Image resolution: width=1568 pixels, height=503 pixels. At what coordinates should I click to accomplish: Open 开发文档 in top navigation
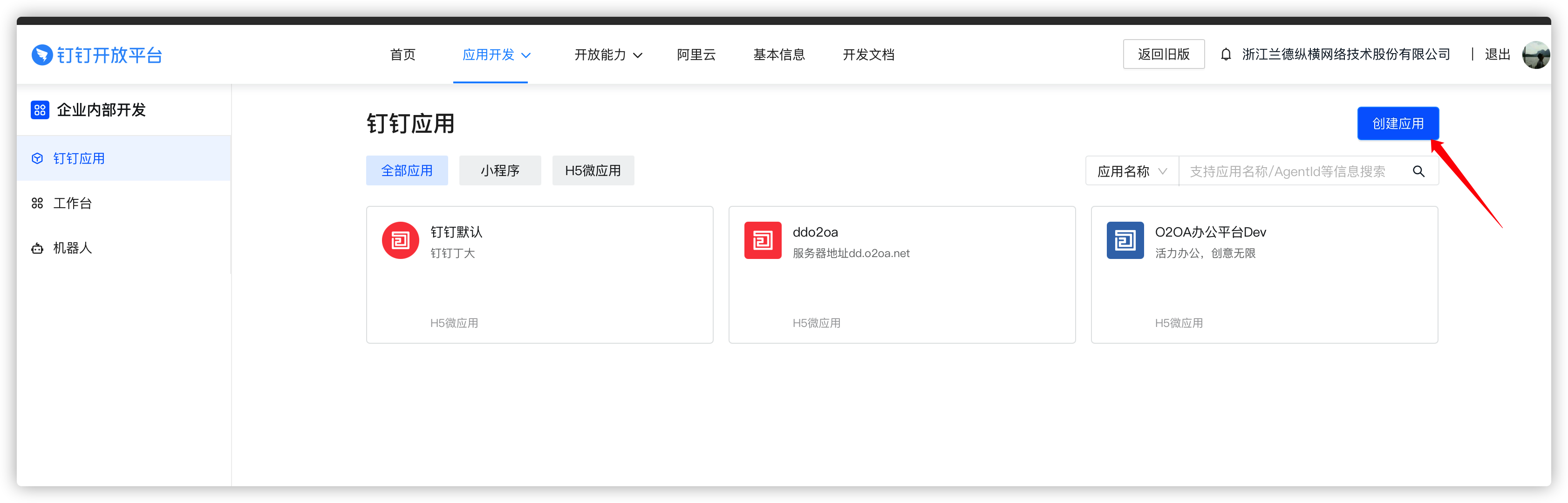pyautogui.click(x=868, y=55)
